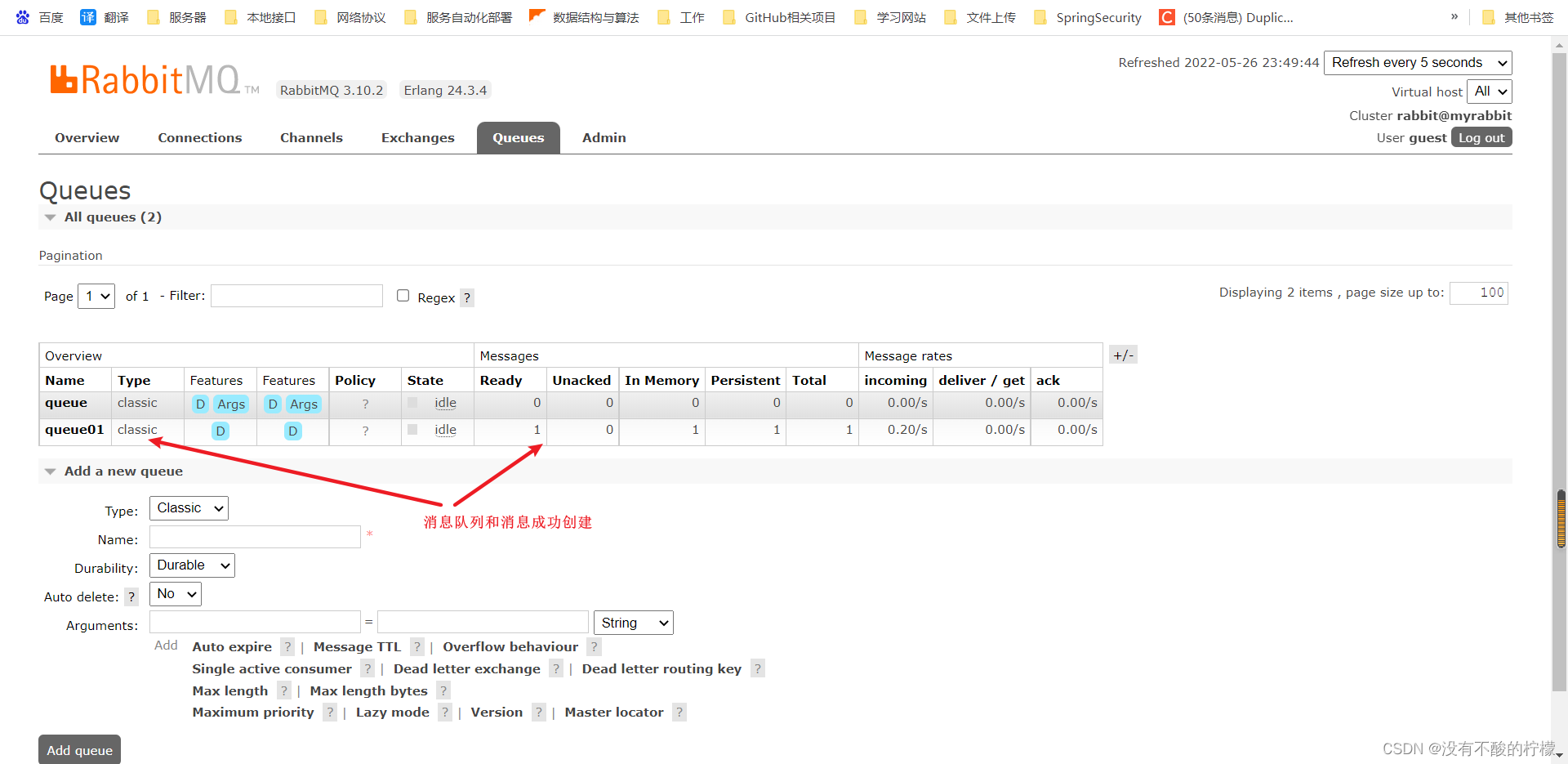Open the 文件上传 bookmark folder

[980, 17]
